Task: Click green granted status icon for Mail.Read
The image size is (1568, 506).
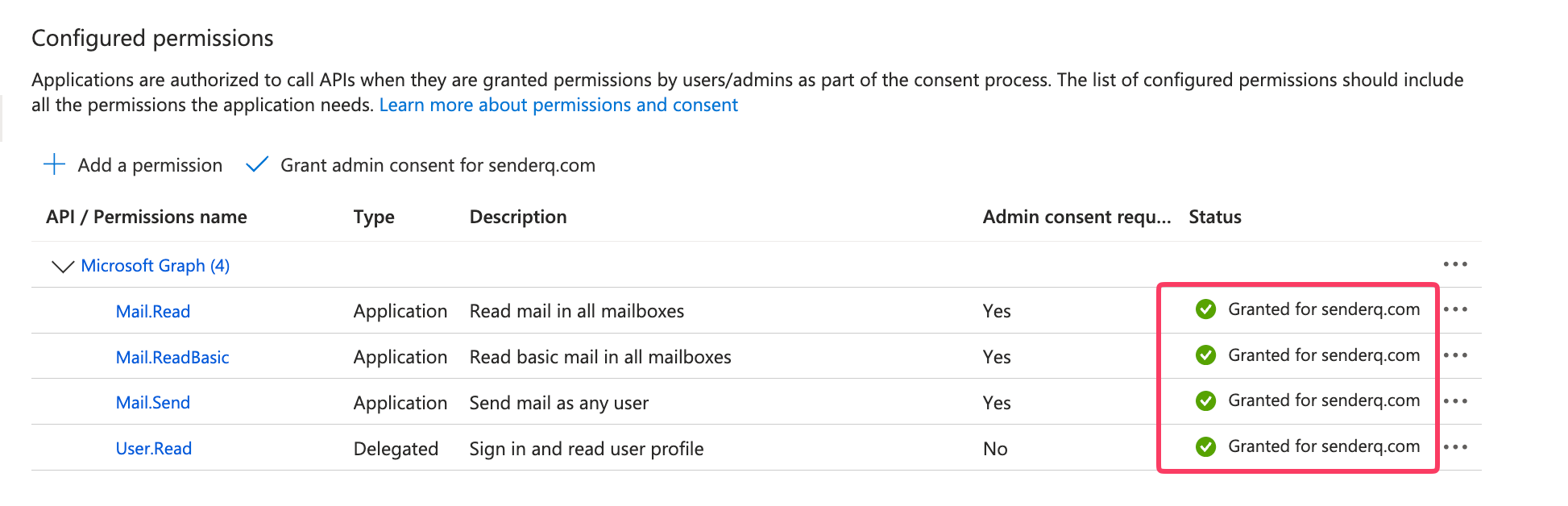Action: click(1205, 309)
